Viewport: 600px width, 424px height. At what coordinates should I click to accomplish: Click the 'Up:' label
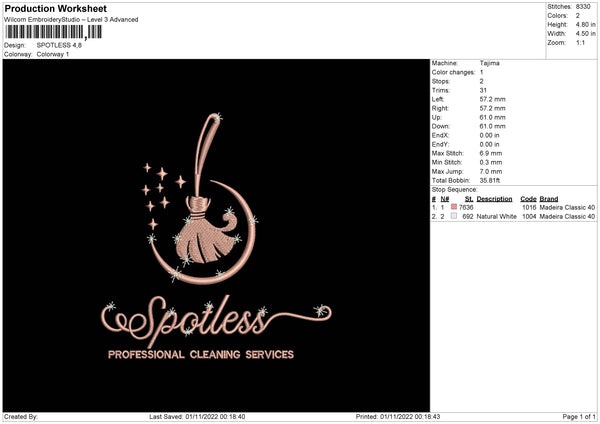[436, 117]
